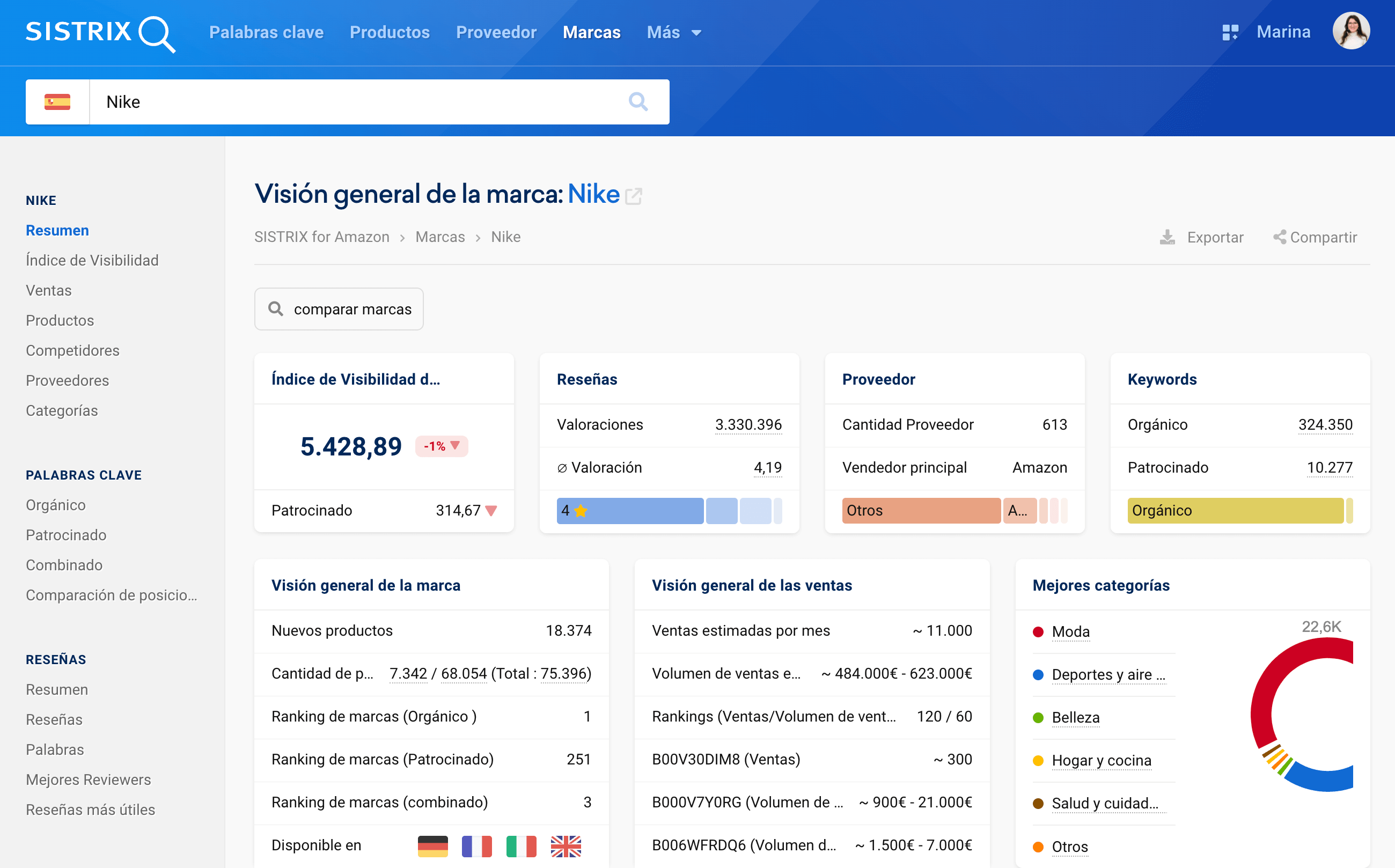Select the UK flag under Disponible en
1395x868 pixels.
[x=566, y=845]
